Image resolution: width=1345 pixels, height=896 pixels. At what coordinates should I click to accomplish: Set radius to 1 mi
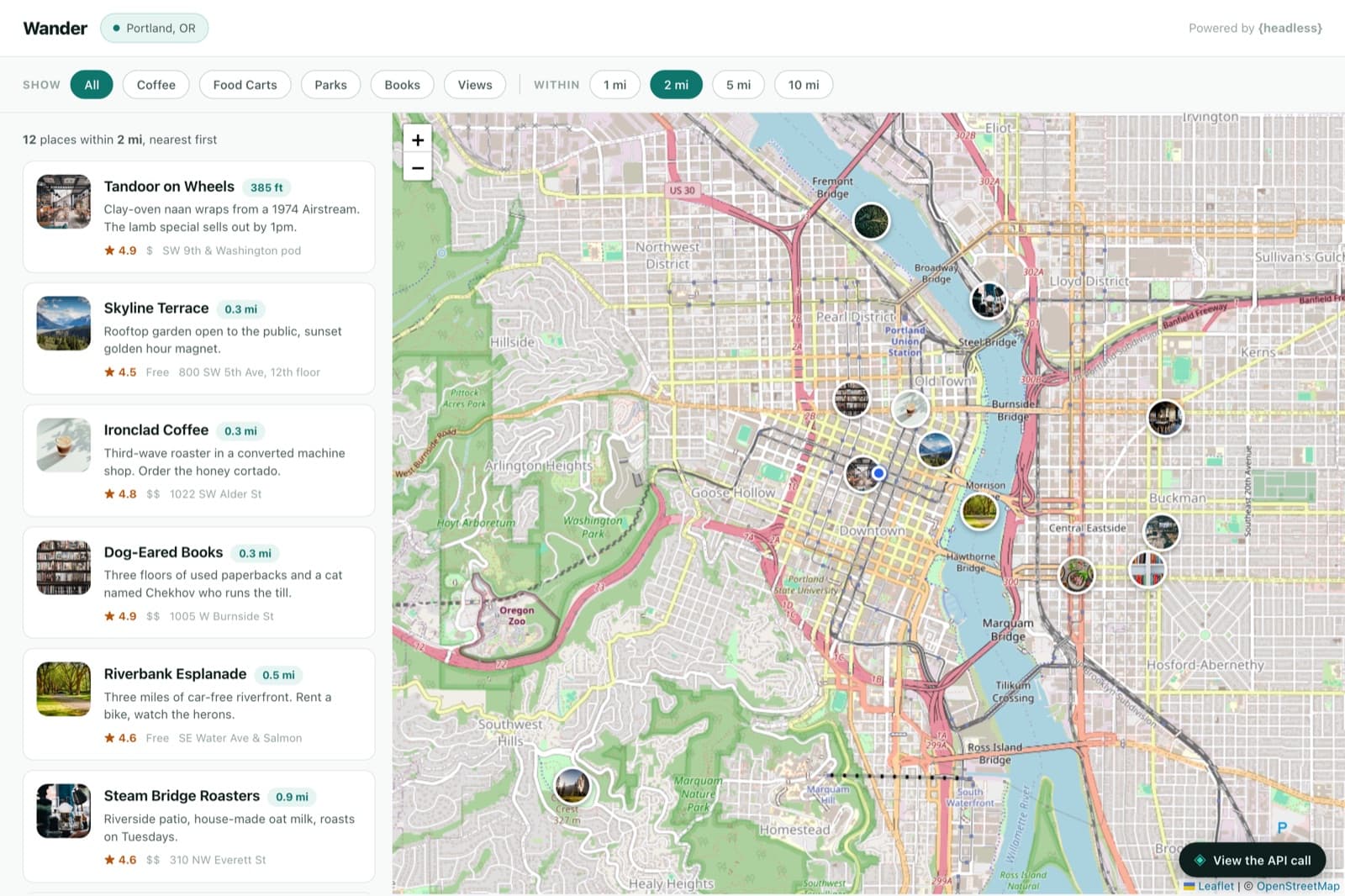[x=614, y=85]
